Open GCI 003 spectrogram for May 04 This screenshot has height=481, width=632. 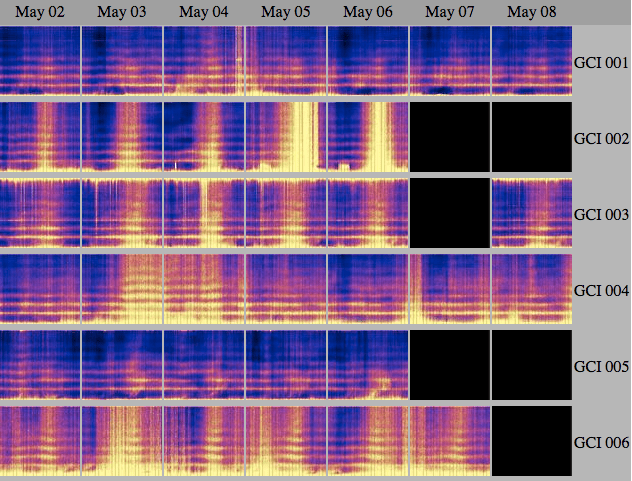pos(203,213)
